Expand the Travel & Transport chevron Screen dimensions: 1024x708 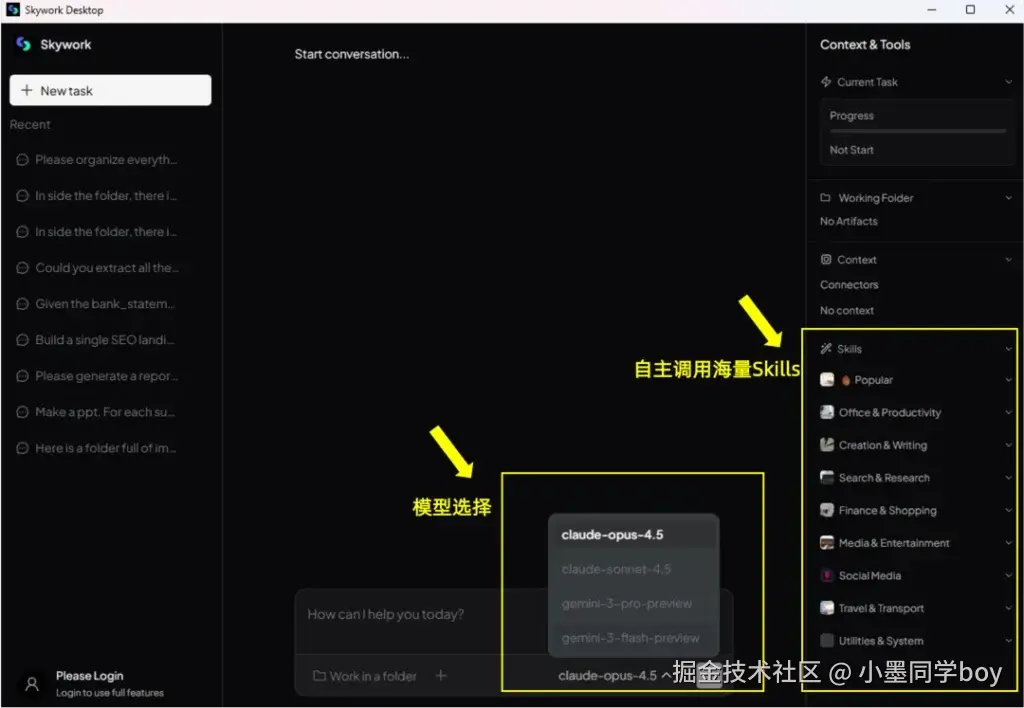point(1008,608)
